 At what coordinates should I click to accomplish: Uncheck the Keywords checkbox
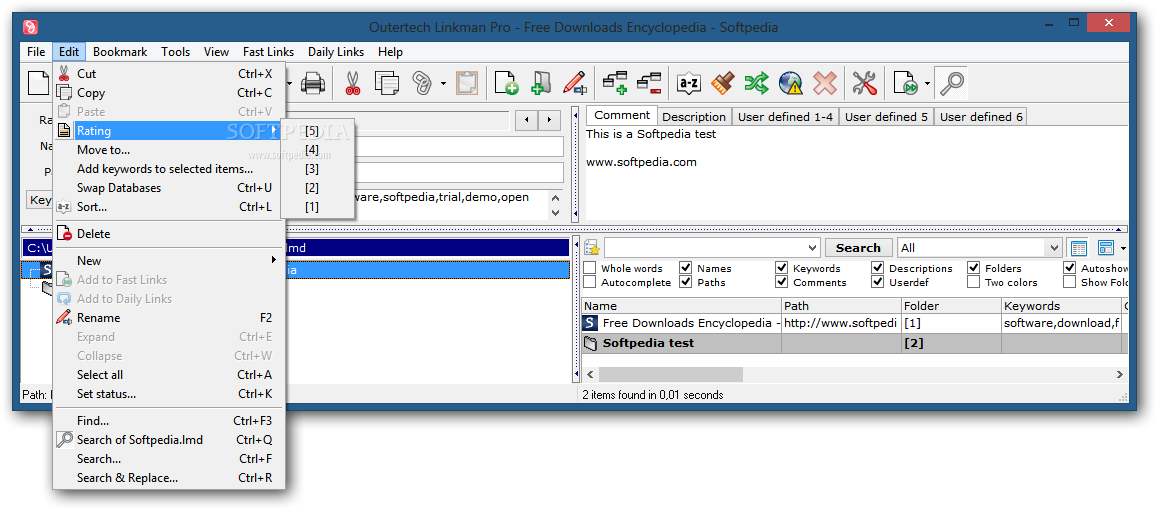(x=781, y=268)
